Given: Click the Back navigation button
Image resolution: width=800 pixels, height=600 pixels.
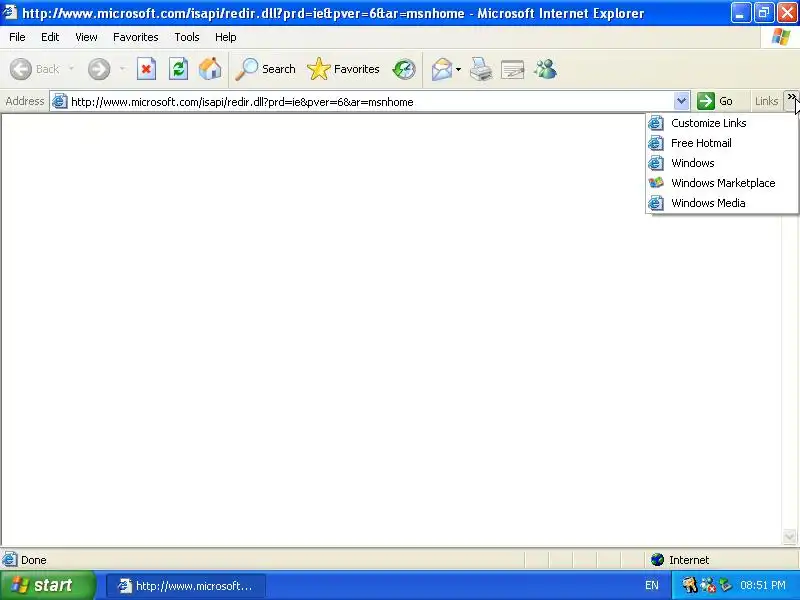Looking at the screenshot, I should (x=35, y=69).
